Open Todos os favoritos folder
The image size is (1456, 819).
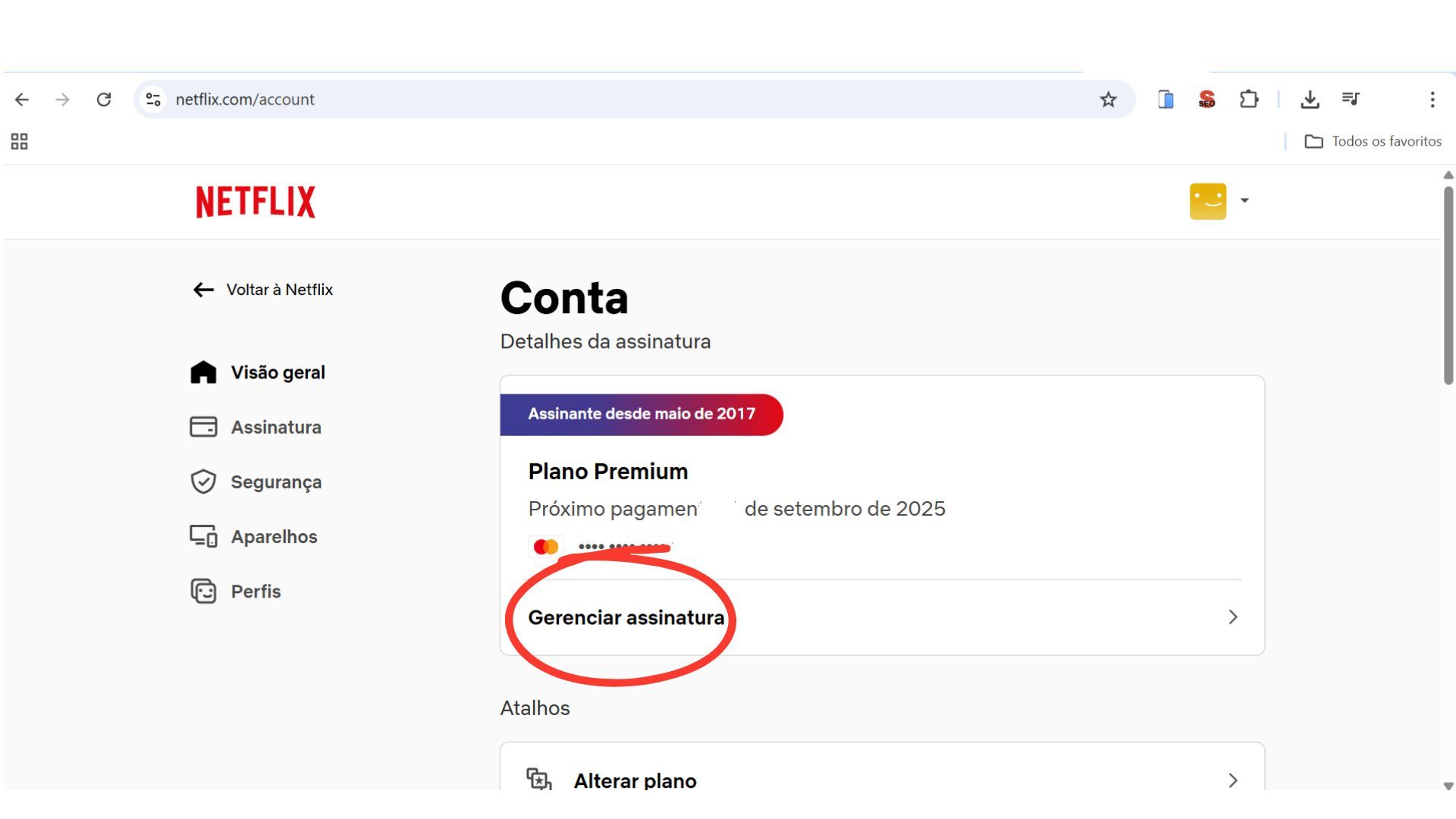1373,142
